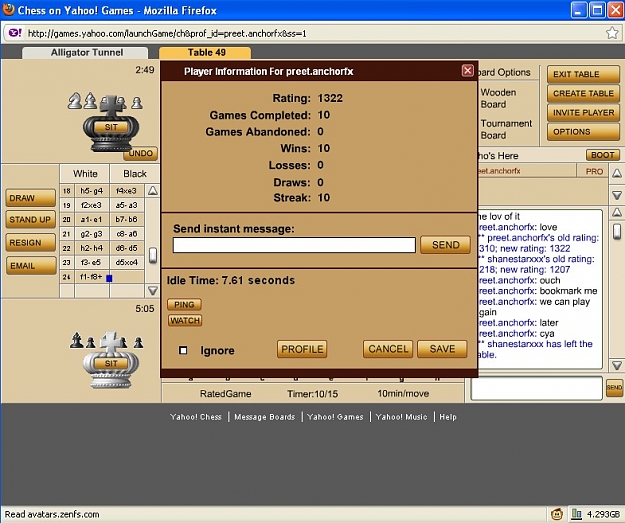Select Wooden Board option
Screen dimensions: 625x523
coord(498,98)
